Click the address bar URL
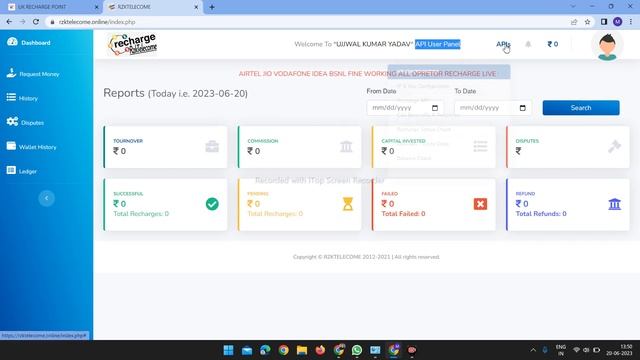 [97, 22]
